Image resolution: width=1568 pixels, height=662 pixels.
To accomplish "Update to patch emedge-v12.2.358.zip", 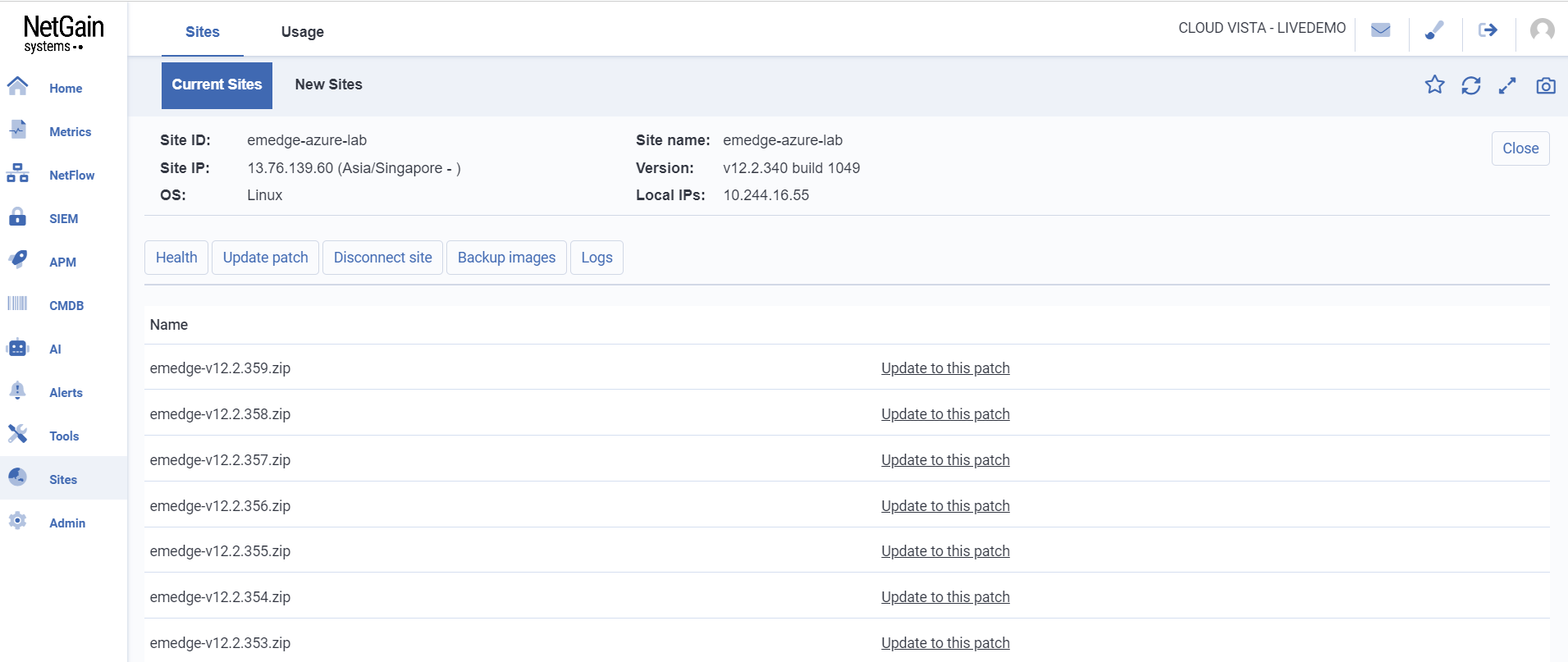I will [x=945, y=414].
